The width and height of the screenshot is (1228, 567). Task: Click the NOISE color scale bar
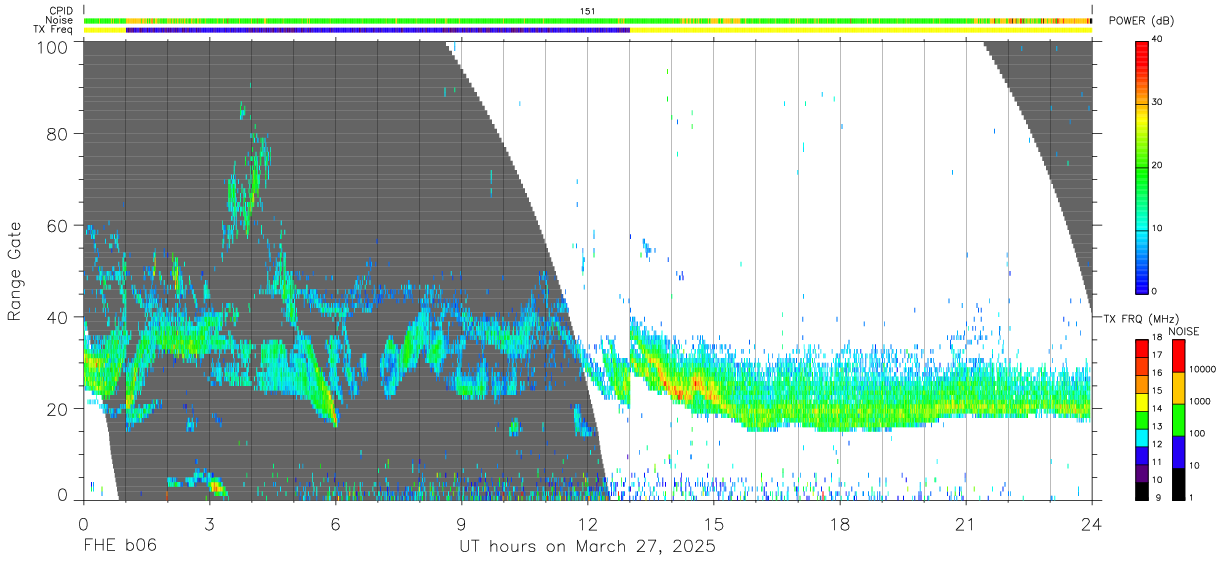coord(1178,419)
